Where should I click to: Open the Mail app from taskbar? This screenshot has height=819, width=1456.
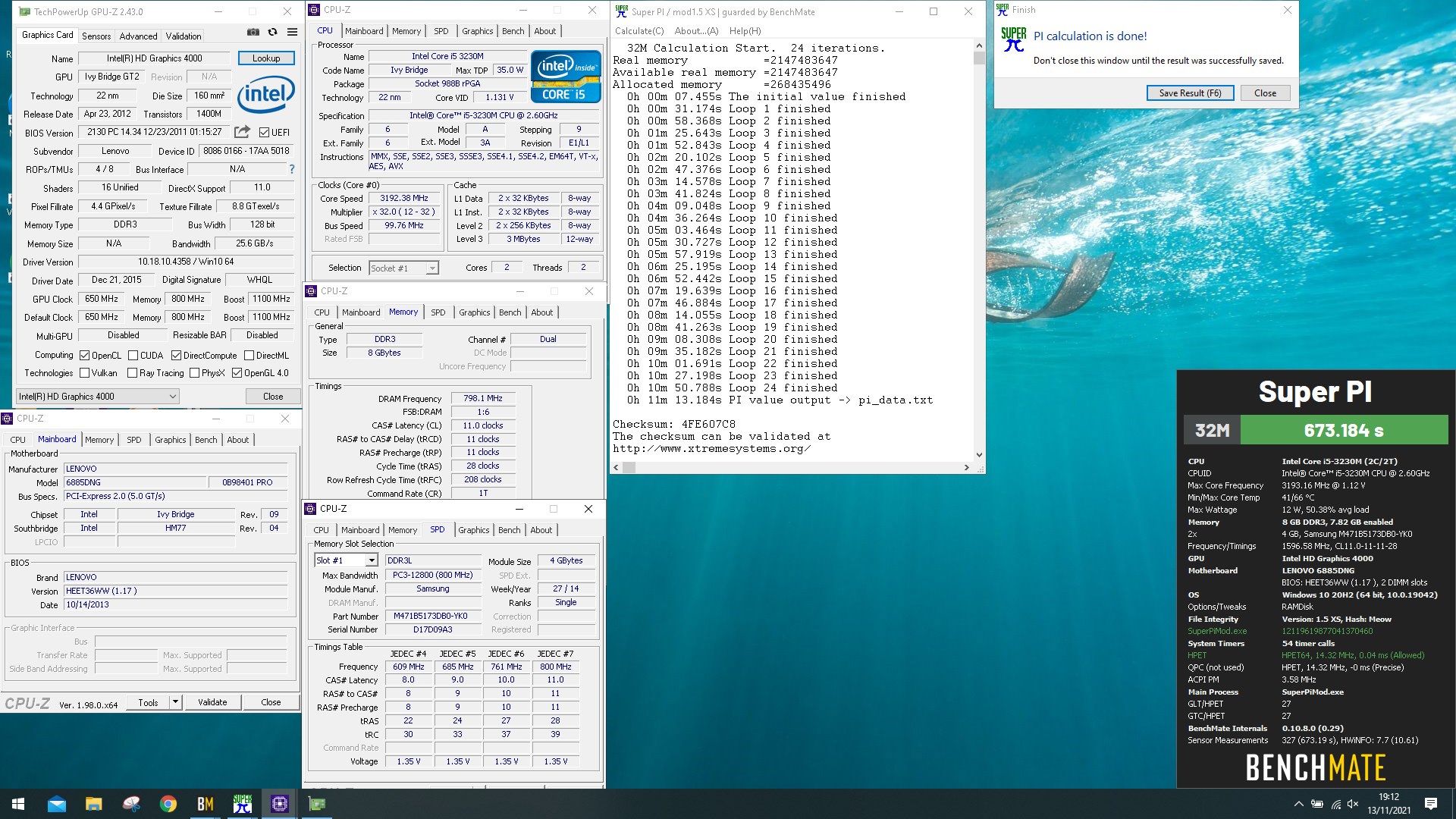coord(57,804)
